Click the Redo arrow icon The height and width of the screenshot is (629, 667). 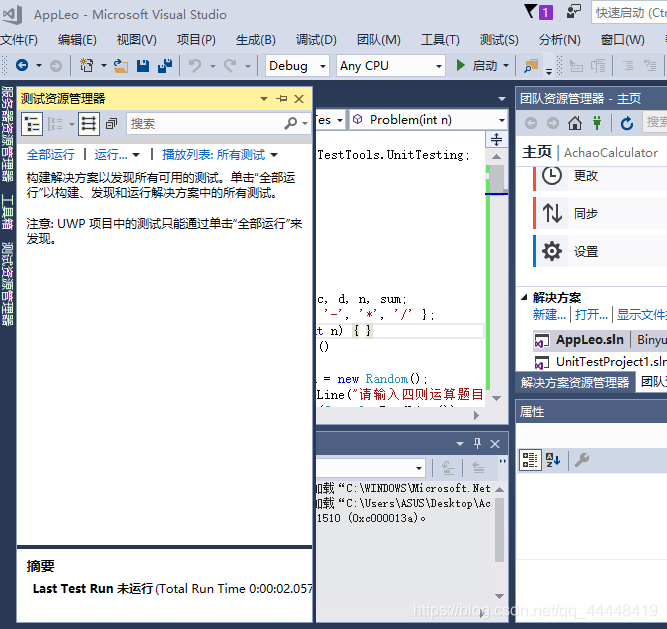pos(230,65)
